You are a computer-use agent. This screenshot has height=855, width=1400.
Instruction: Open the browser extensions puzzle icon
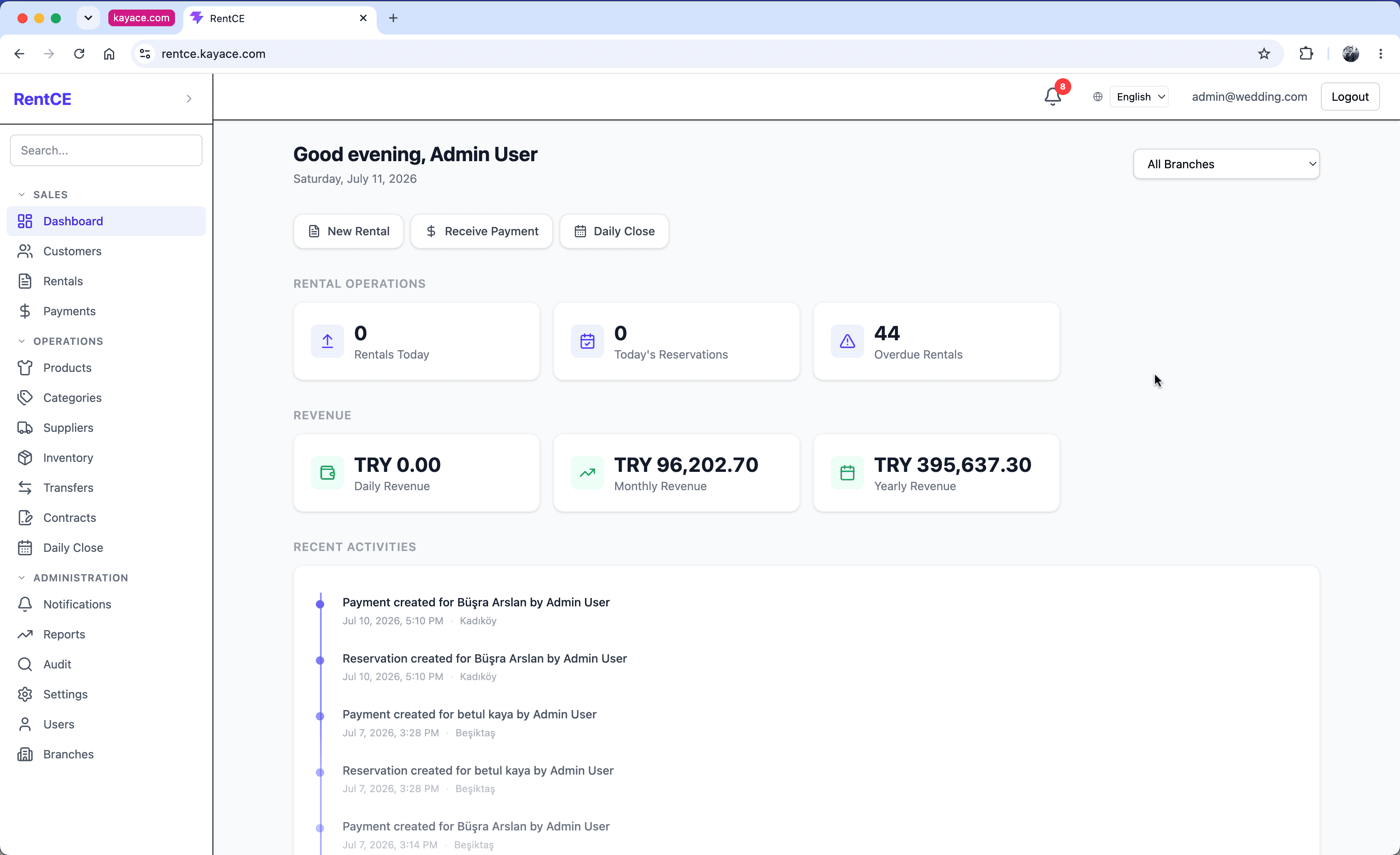point(1306,53)
